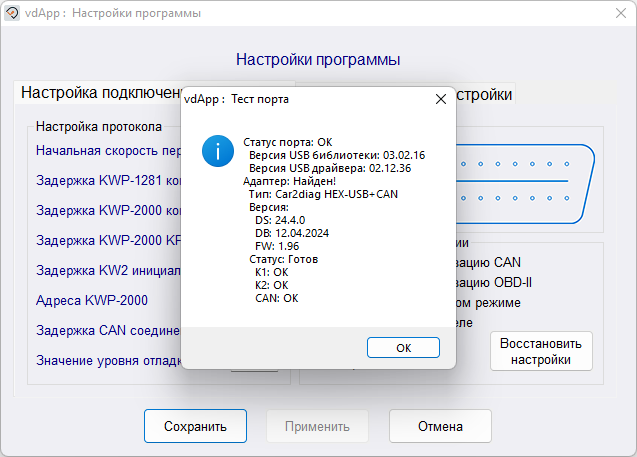637x457 pixels.
Task: Click Восстановить настройки button
Action: coord(541,350)
